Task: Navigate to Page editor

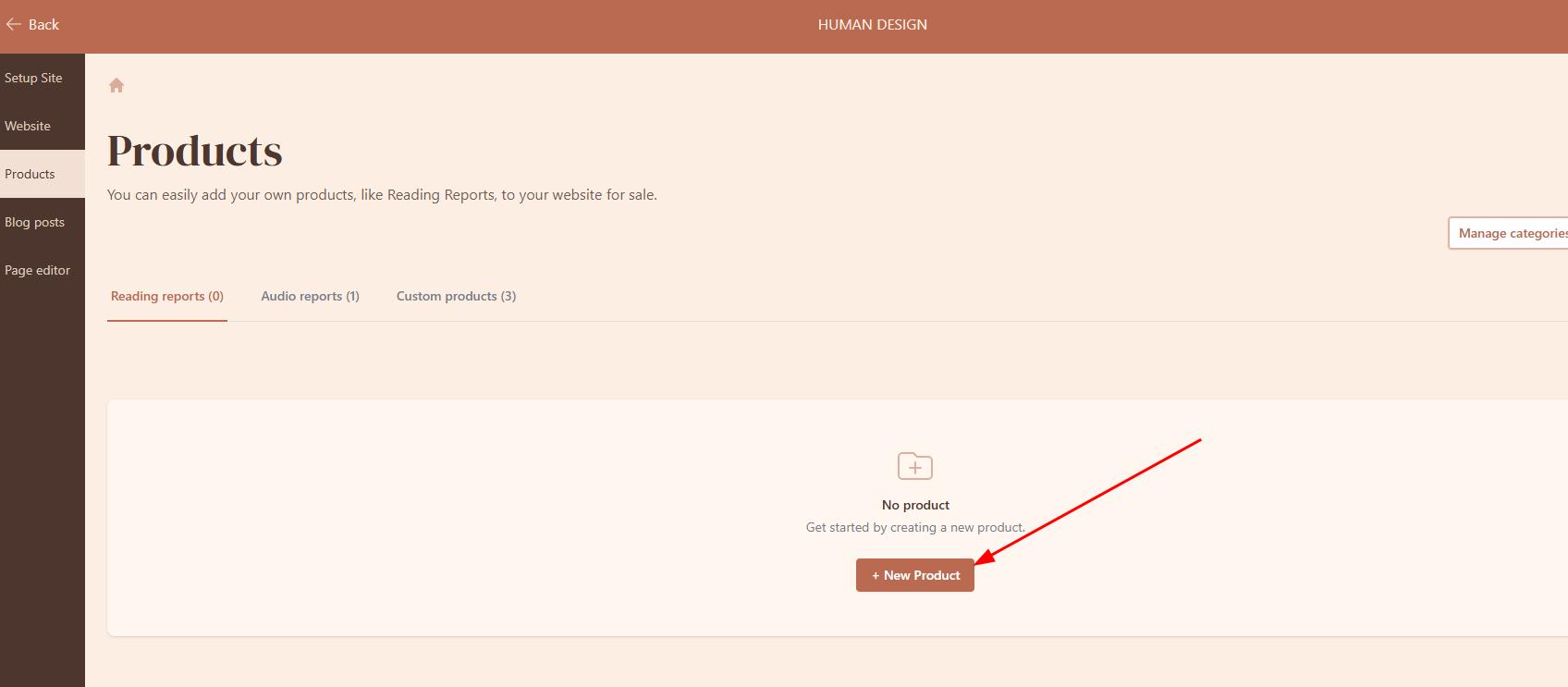Action: click(38, 270)
